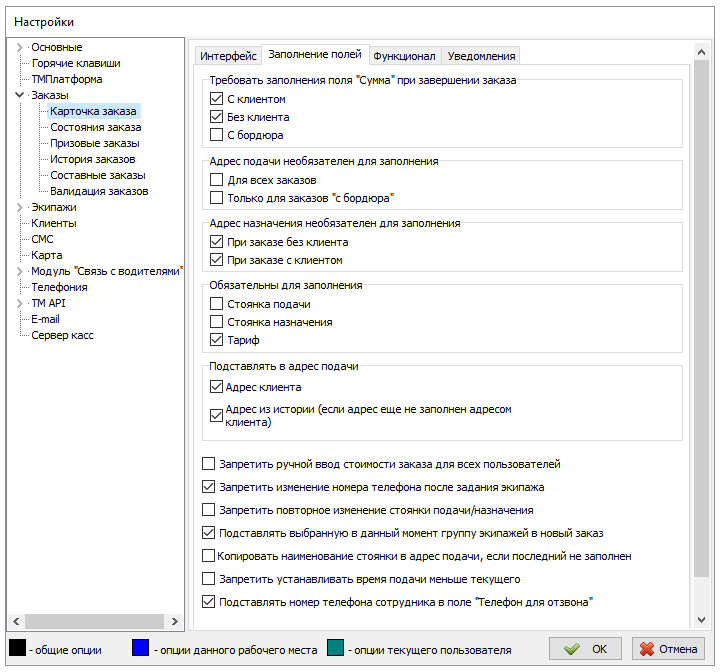
Task: Open the Уведомления tab
Action: point(481,56)
